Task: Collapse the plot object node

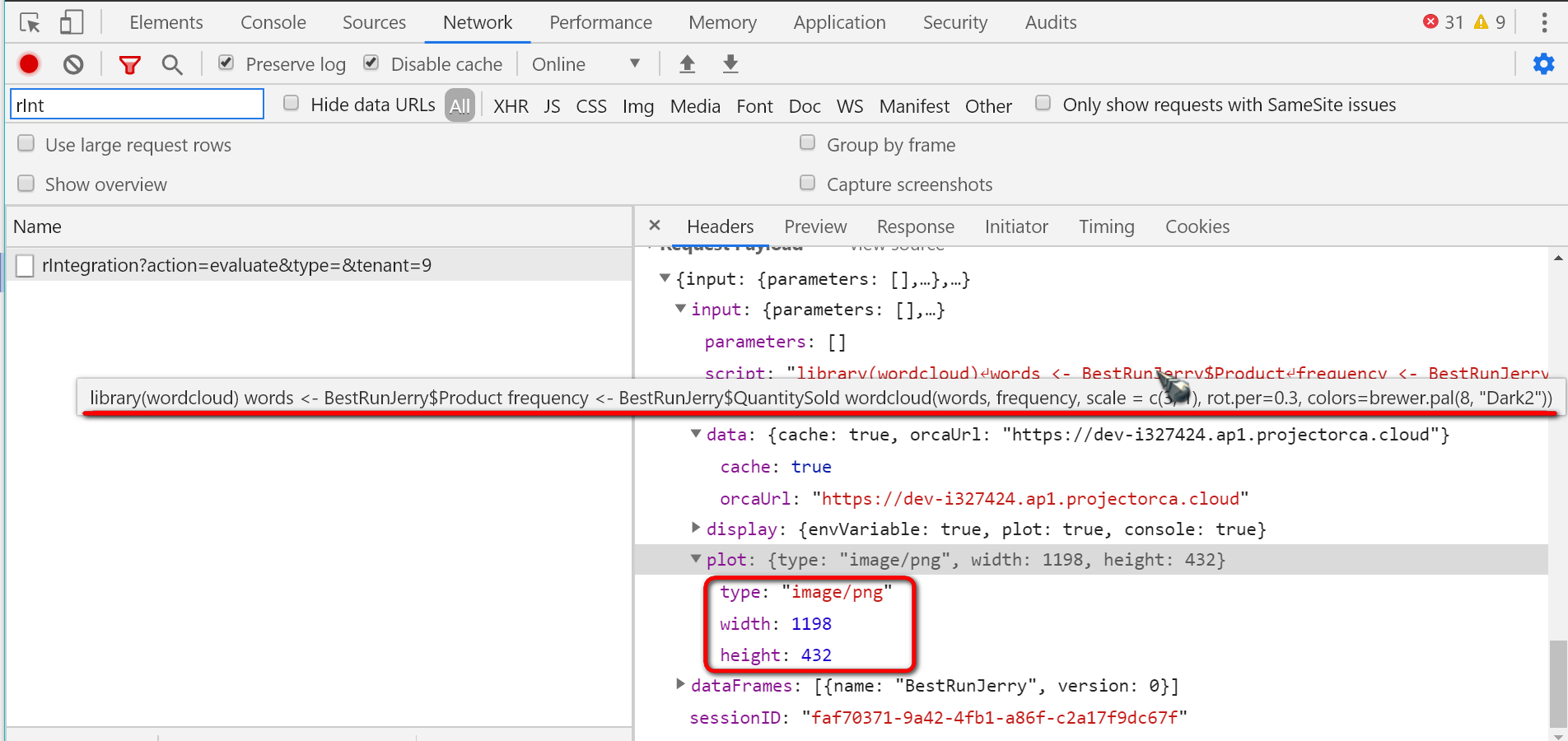Action: coord(696,558)
